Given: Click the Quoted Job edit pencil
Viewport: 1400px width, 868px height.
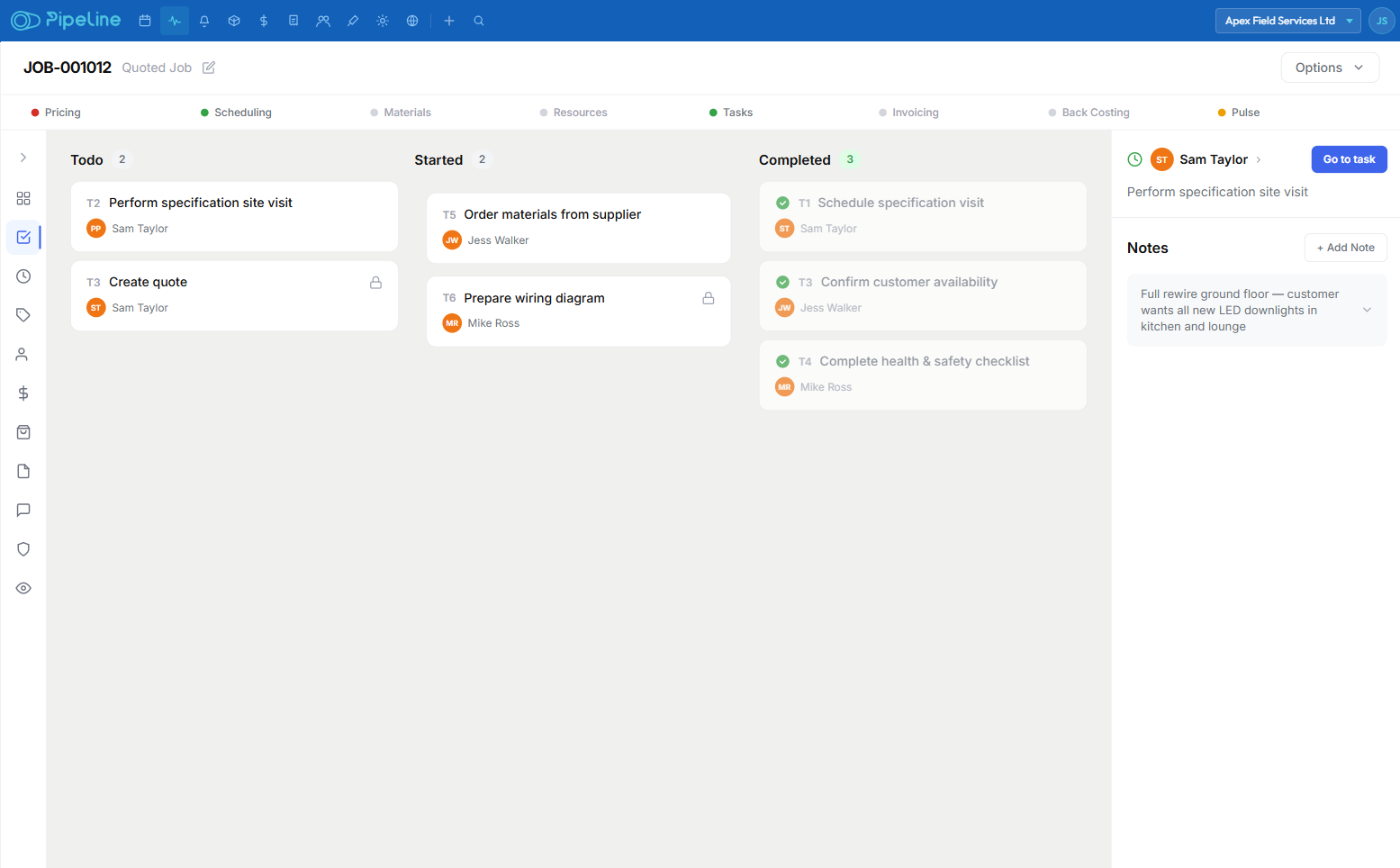Looking at the screenshot, I should click(x=208, y=67).
